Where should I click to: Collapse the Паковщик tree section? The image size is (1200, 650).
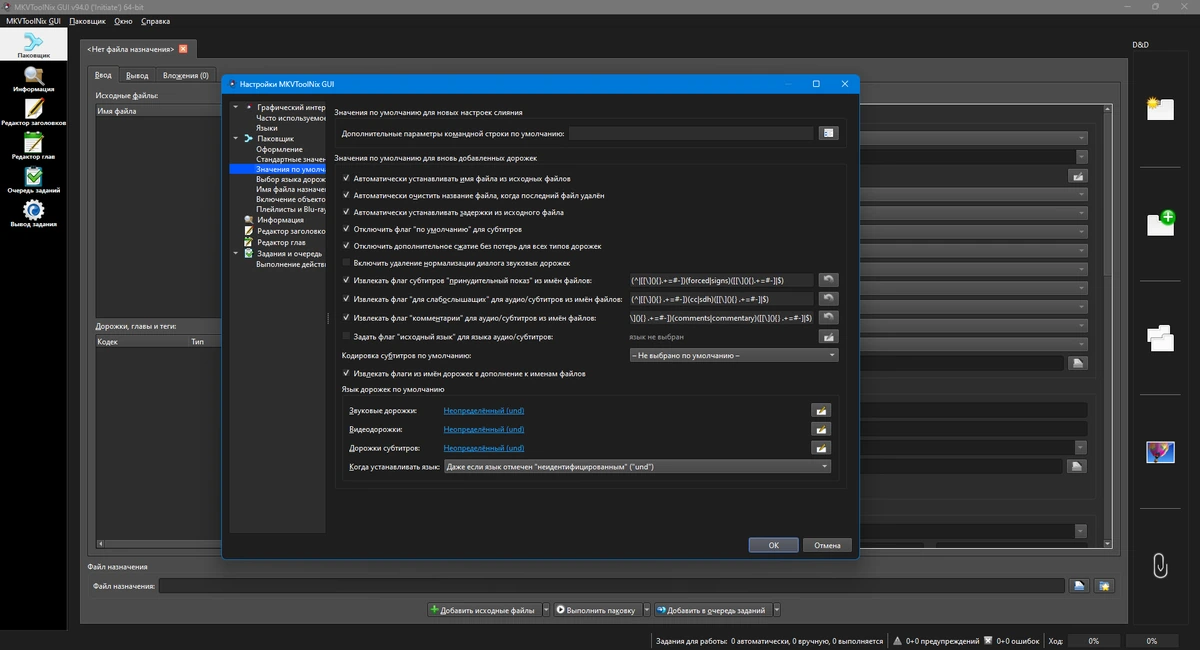pyautogui.click(x=236, y=138)
